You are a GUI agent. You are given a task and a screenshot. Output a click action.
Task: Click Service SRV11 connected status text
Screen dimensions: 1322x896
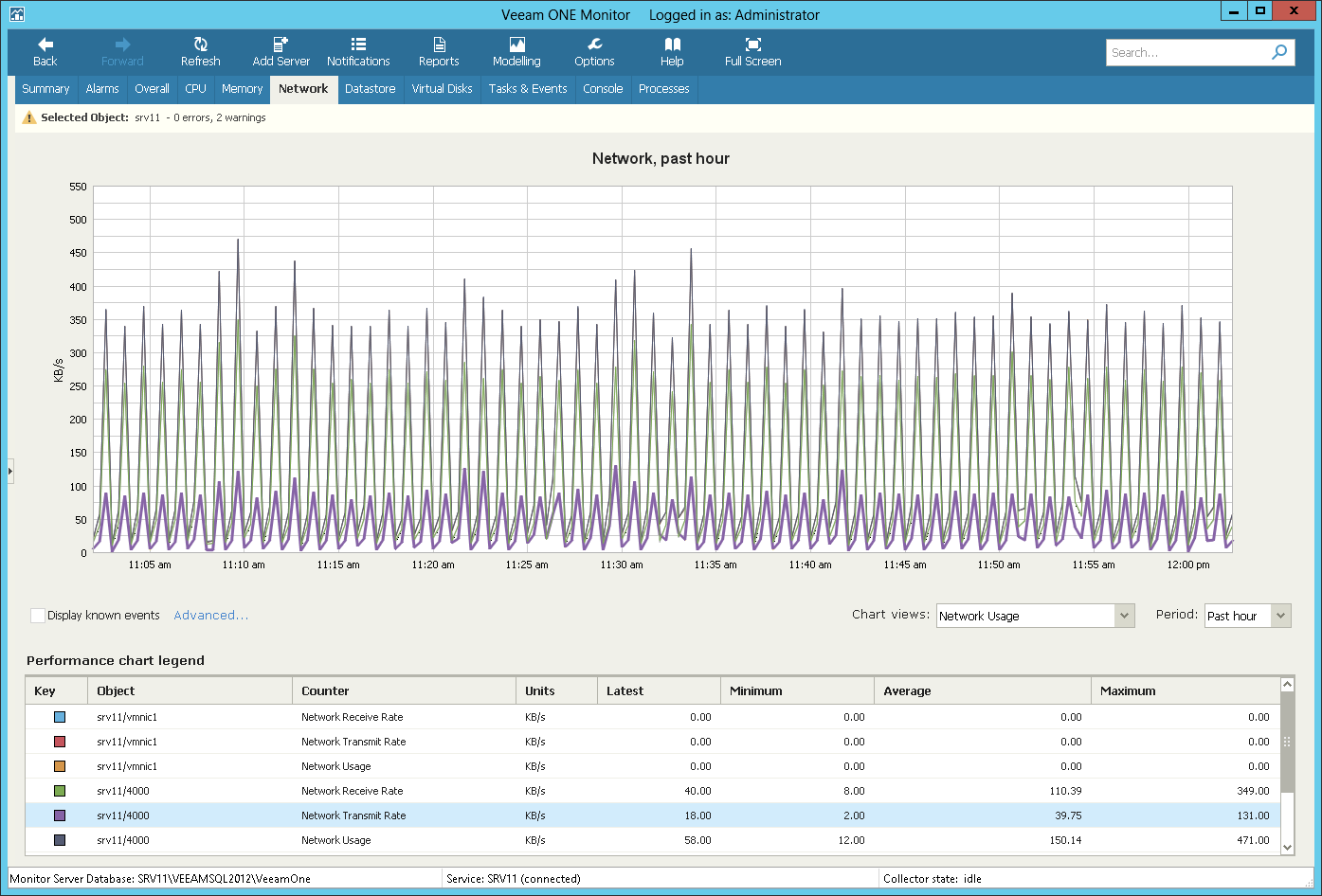[514, 879]
